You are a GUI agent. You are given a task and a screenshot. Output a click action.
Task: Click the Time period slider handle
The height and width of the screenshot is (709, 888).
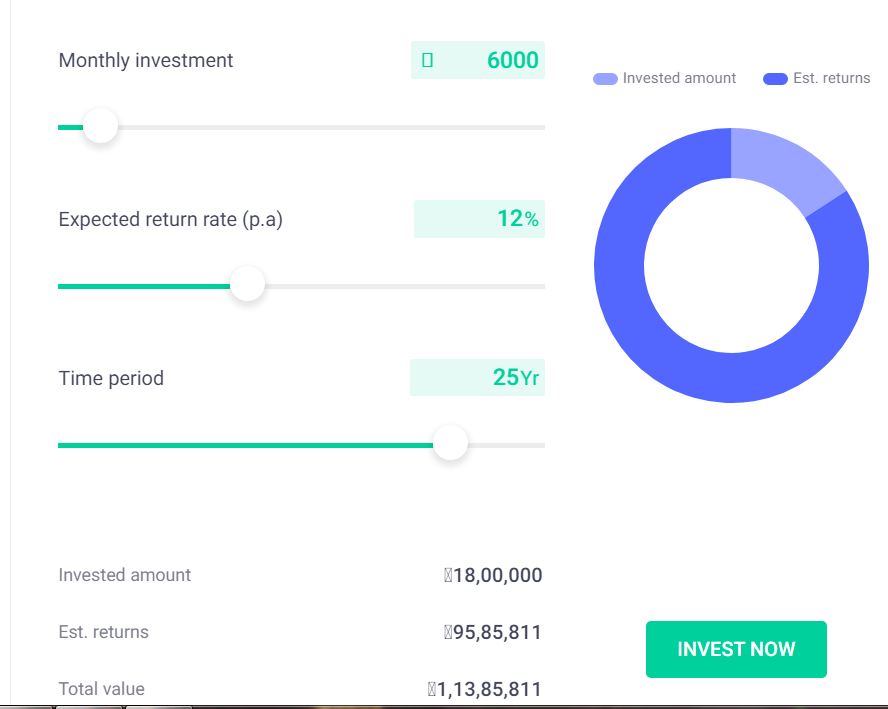(451, 443)
